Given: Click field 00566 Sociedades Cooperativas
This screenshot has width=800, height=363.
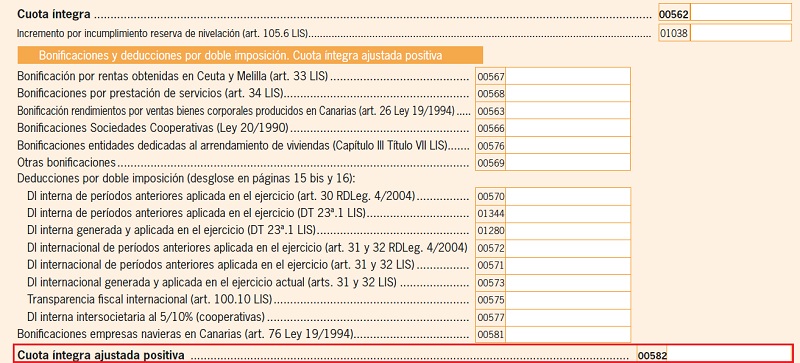Looking at the screenshot, I should point(568,128).
